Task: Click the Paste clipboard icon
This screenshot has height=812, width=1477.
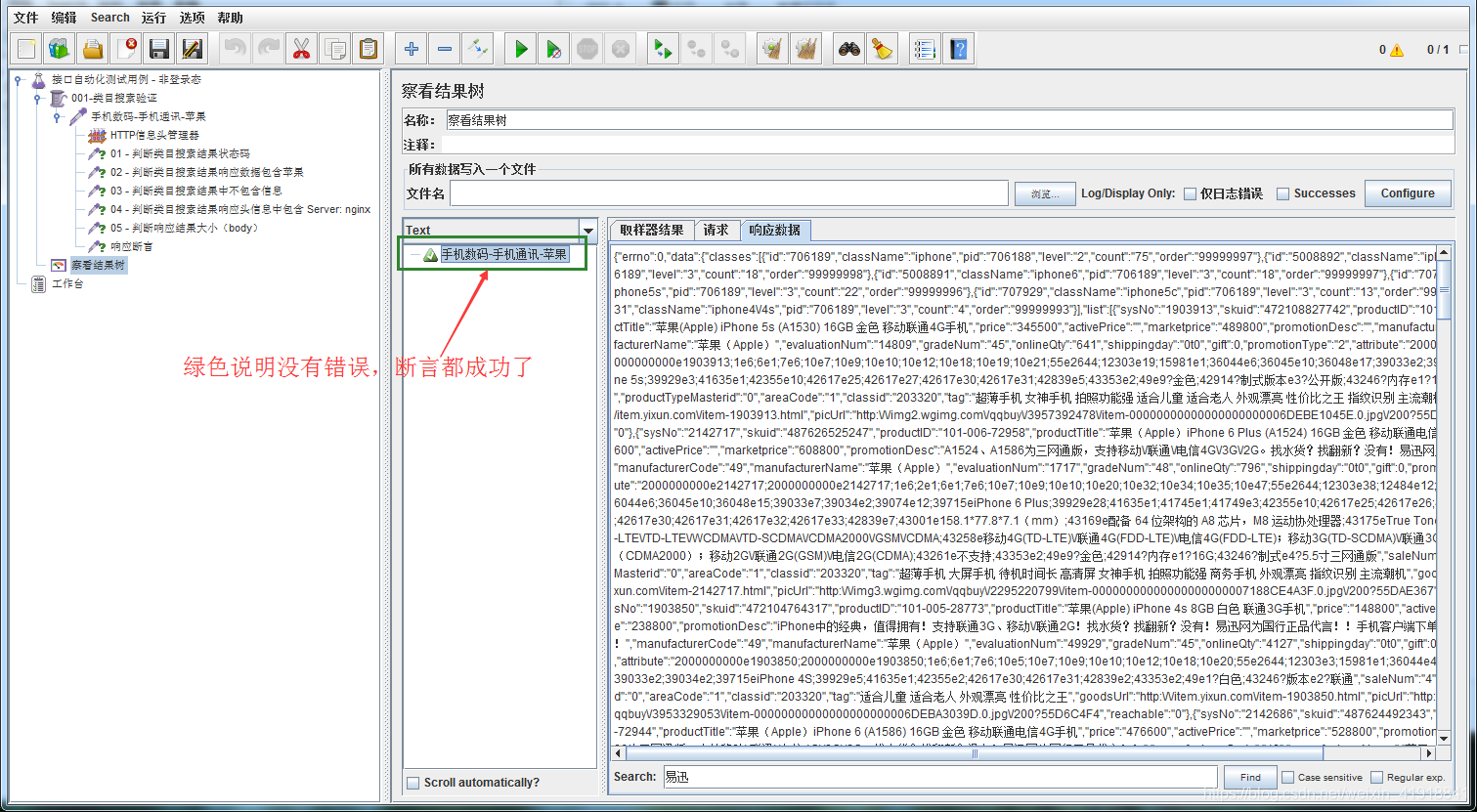Action: 368,48
